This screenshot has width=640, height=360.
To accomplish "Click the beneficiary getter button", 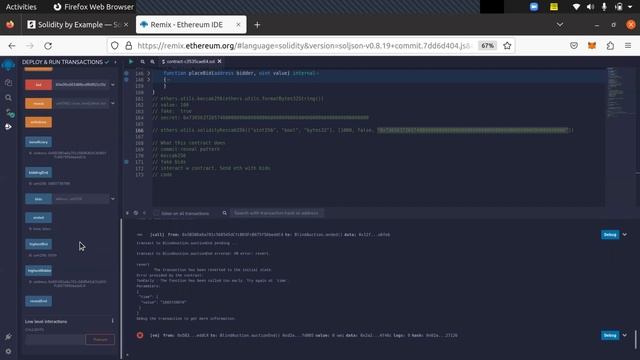I will [38, 142].
